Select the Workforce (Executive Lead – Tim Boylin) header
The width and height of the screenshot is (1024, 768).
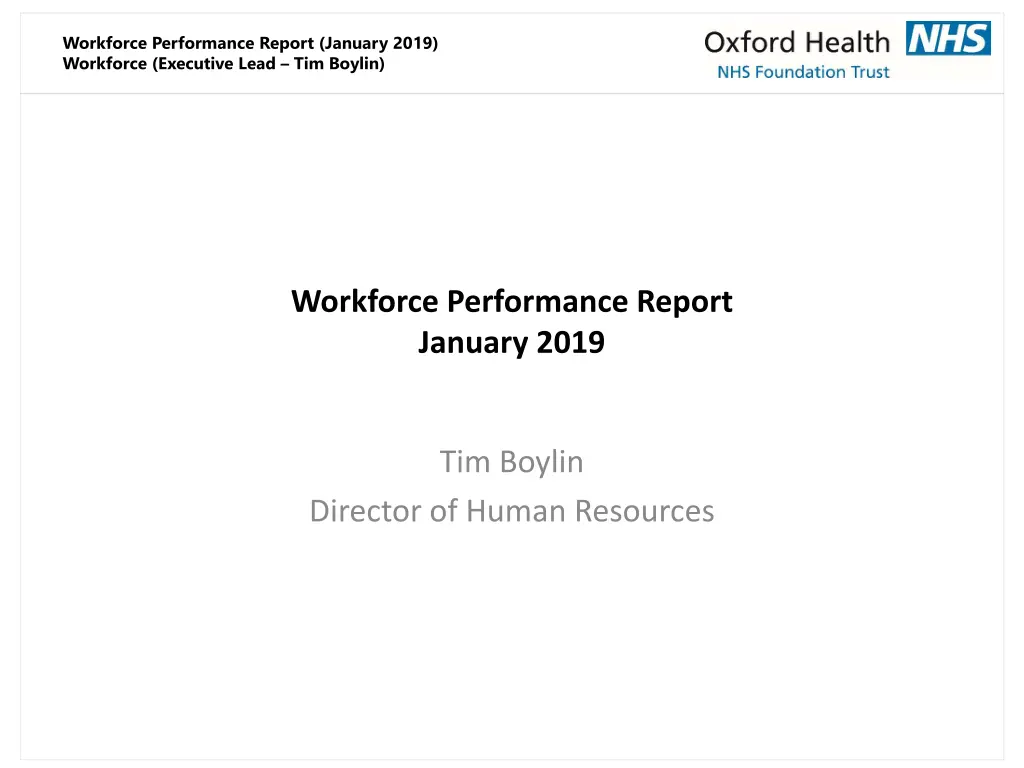[x=224, y=63]
